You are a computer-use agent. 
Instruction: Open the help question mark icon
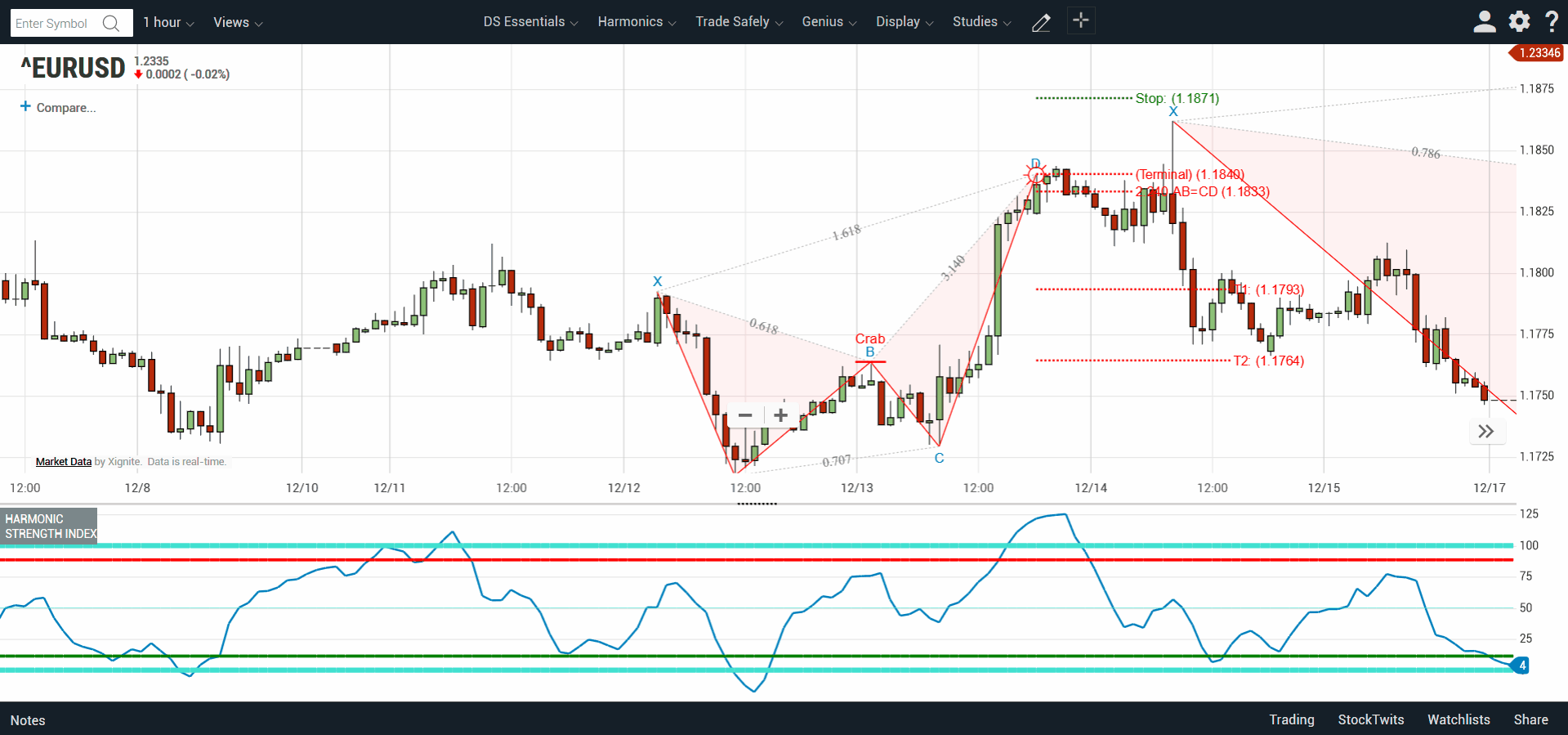tap(1552, 21)
